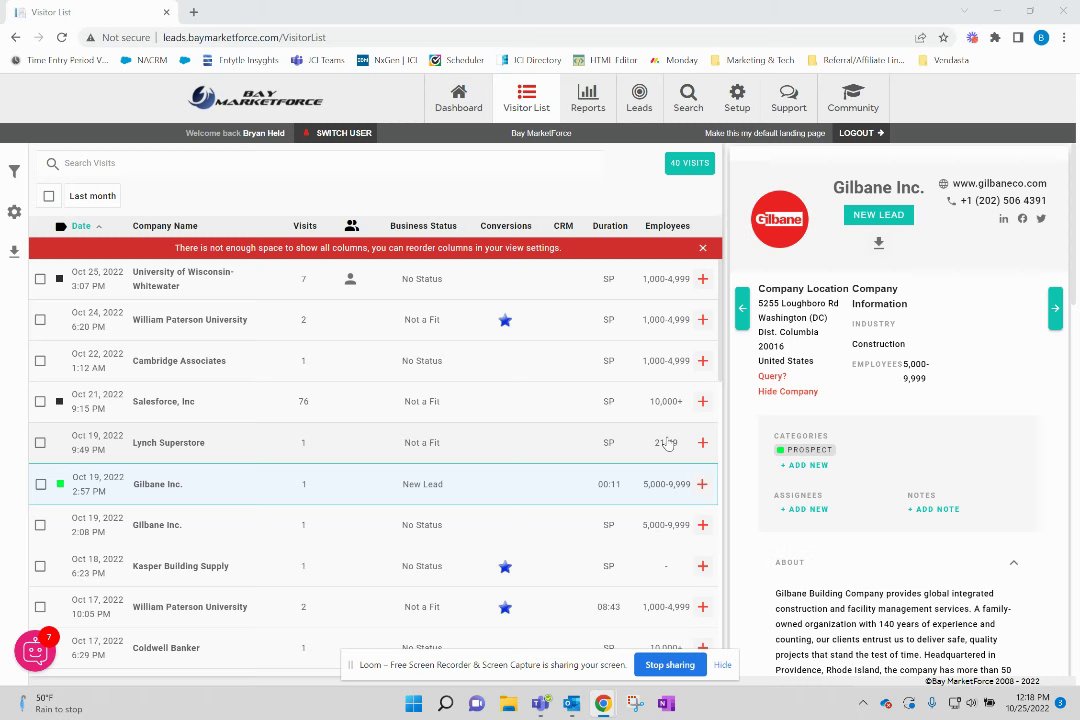Click the conversion star in Kasper Building Supply row
Viewport: 1080px width, 720px height.
[x=505, y=566]
